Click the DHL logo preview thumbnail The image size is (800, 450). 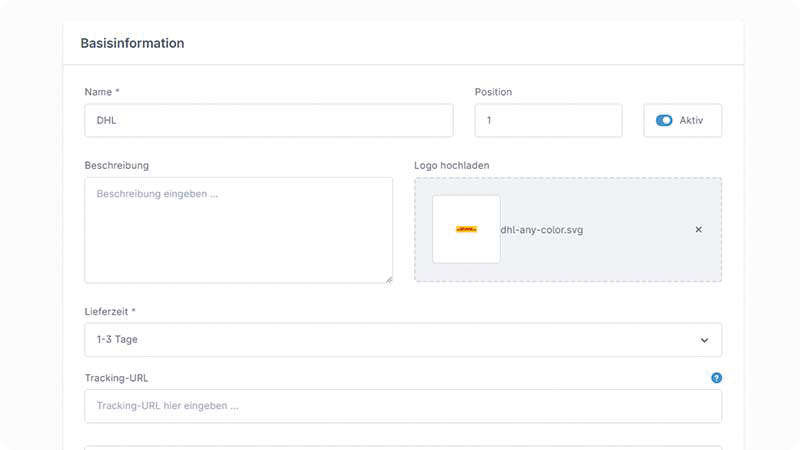click(x=466, y=230)
